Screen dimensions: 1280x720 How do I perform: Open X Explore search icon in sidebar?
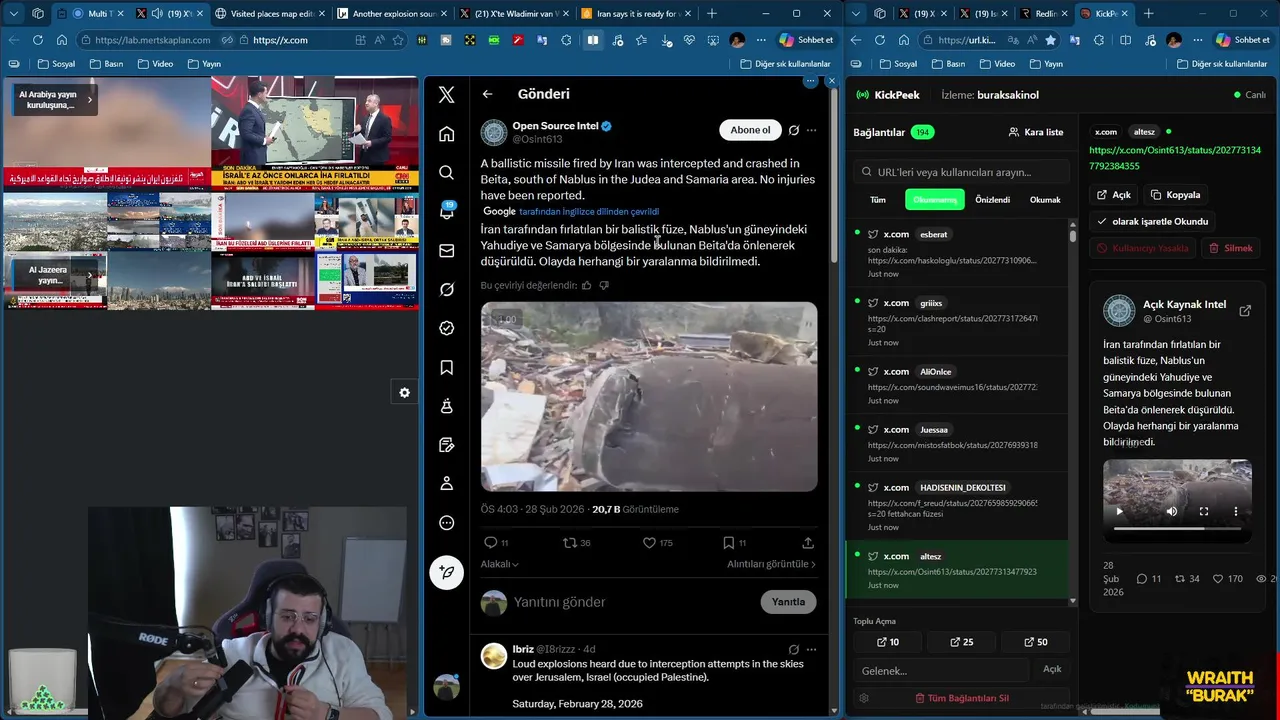coord(447,173)
